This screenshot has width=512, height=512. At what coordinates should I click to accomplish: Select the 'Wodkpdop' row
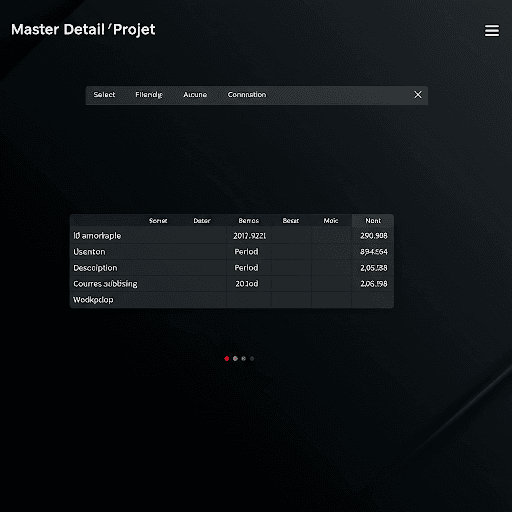click(232, 300)
